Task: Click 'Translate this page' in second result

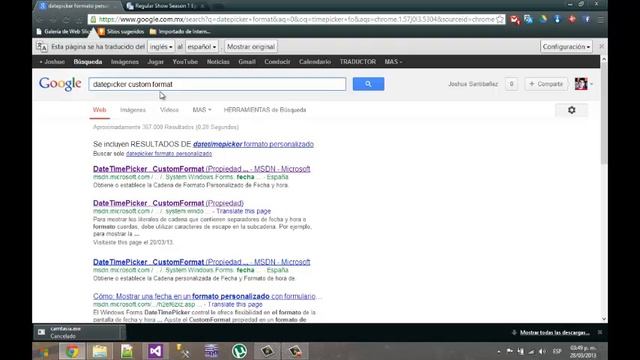Action: [x=244, y=211]
